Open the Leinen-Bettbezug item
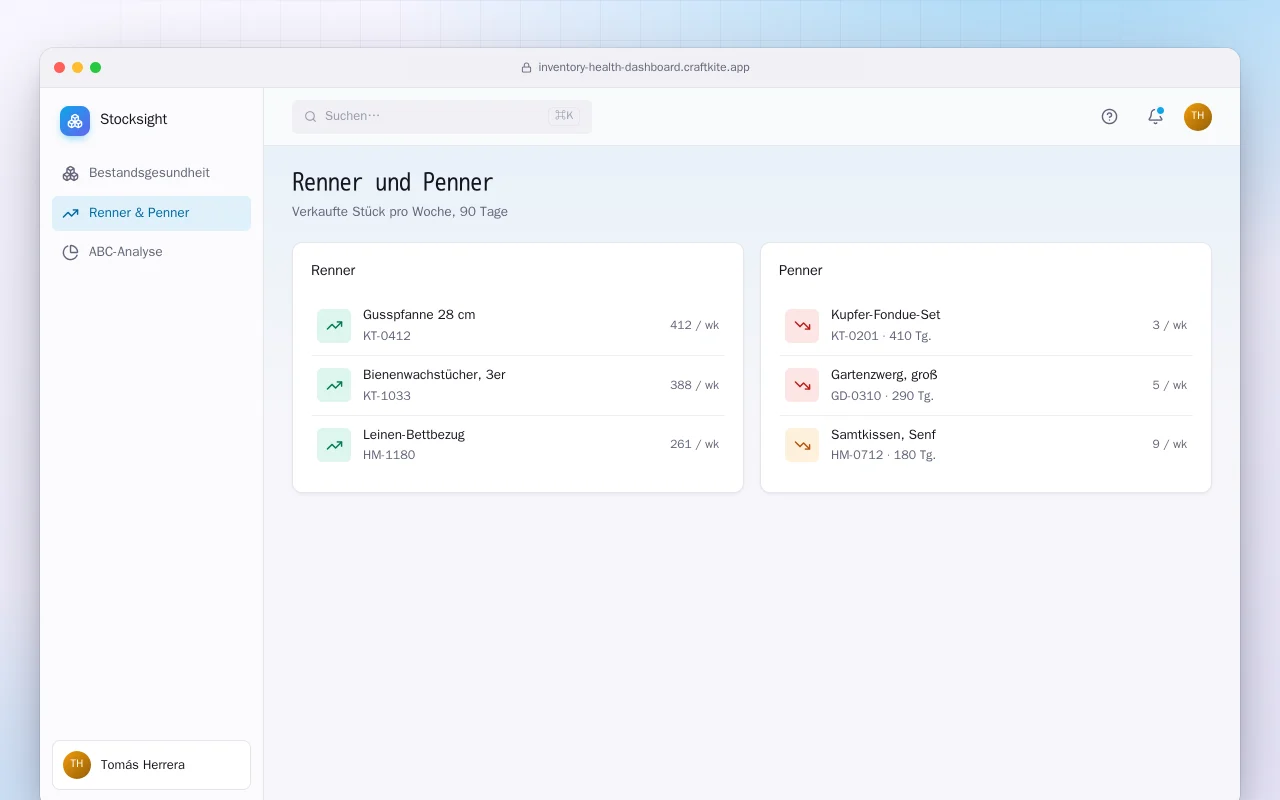Screen dimensions: 1280x800 click(518, 445)
